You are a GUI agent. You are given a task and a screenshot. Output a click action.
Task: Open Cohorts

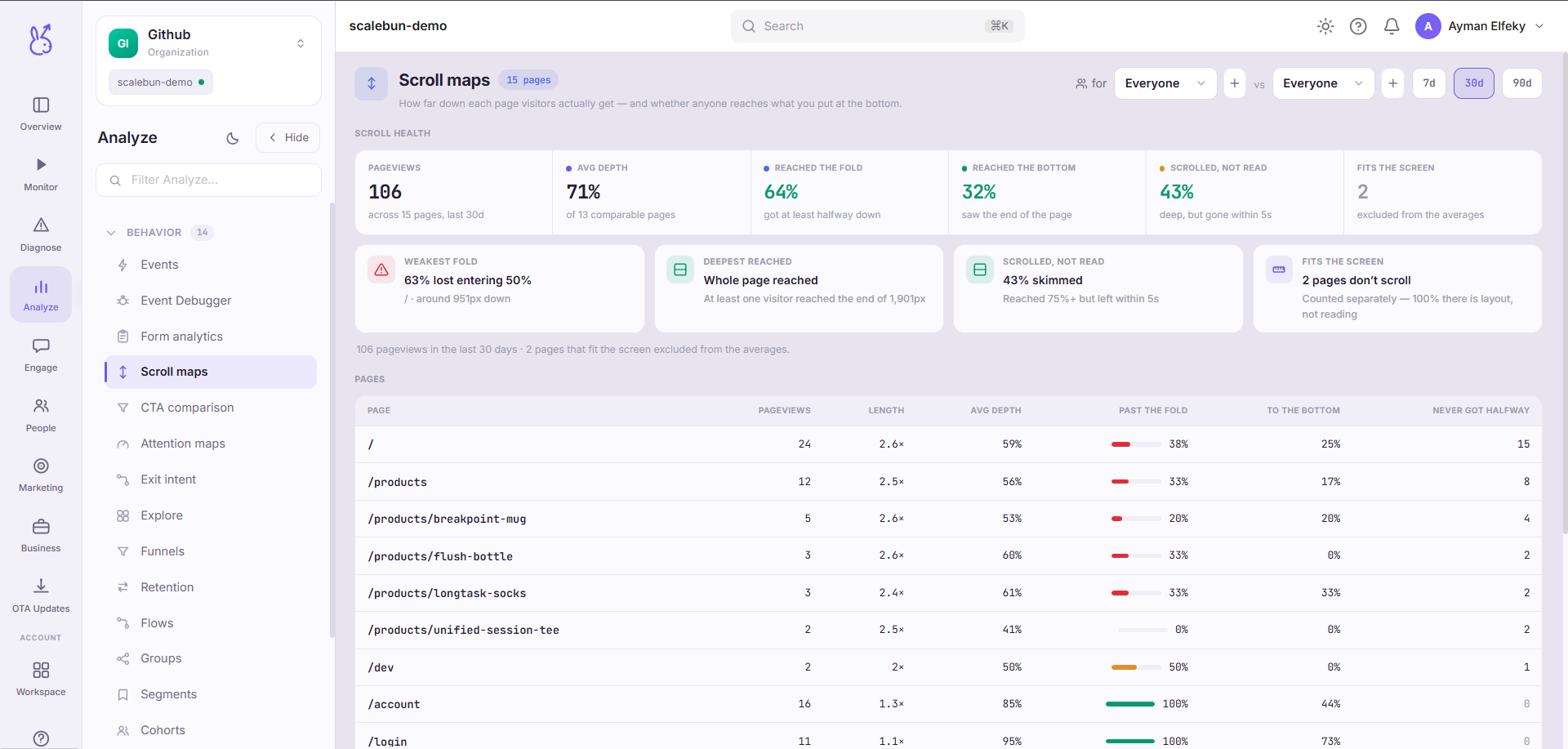[x=211, y=730]
